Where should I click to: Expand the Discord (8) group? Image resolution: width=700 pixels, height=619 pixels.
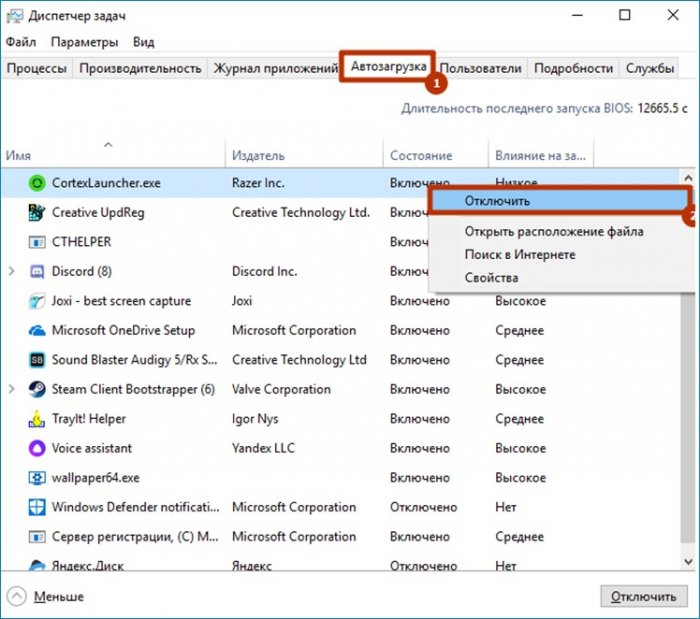pyautogui.click(x=12, y=271)
